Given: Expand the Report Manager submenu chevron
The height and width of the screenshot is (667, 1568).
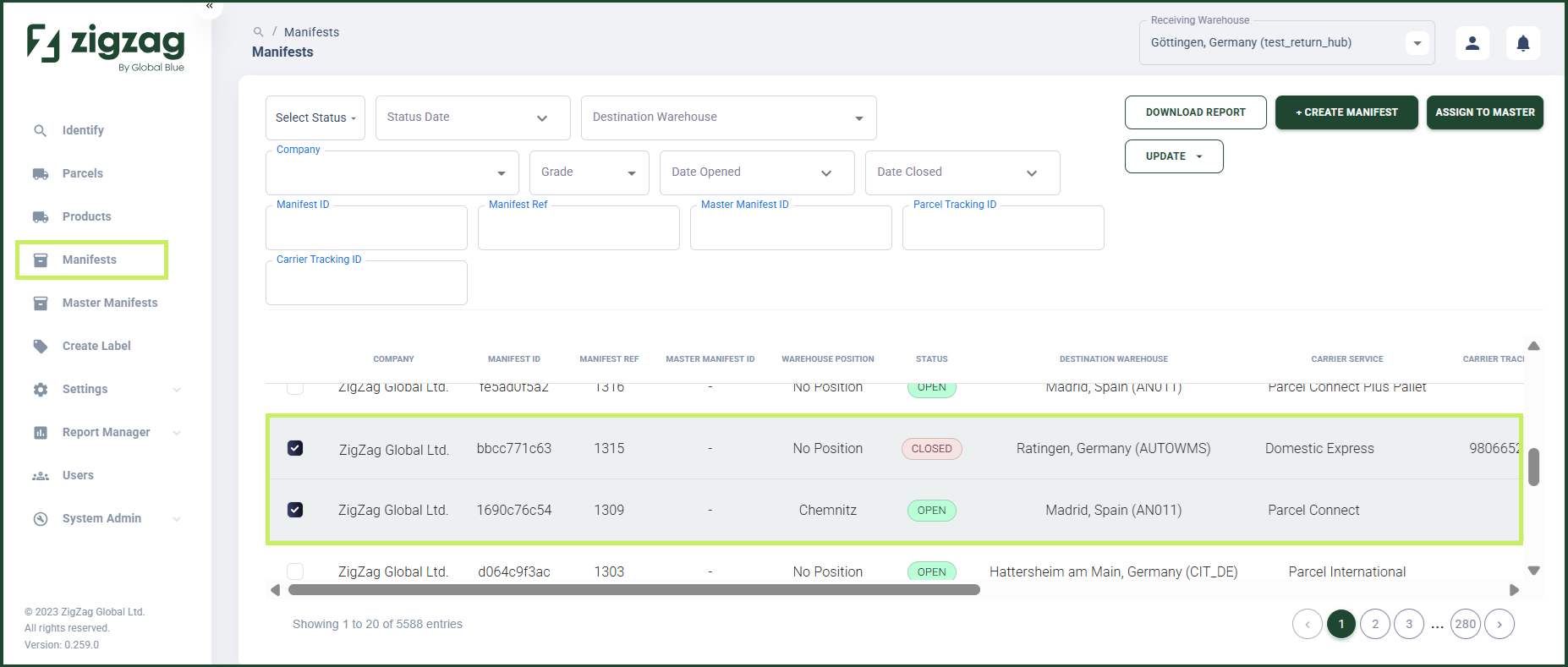Looking at the screenshot, I should (177, 432).
